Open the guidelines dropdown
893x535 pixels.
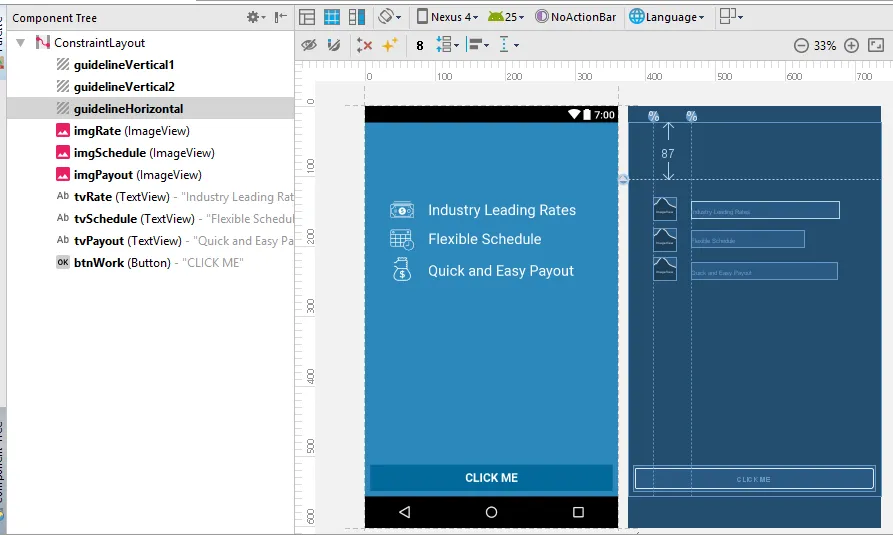click(x=509, y=44)
